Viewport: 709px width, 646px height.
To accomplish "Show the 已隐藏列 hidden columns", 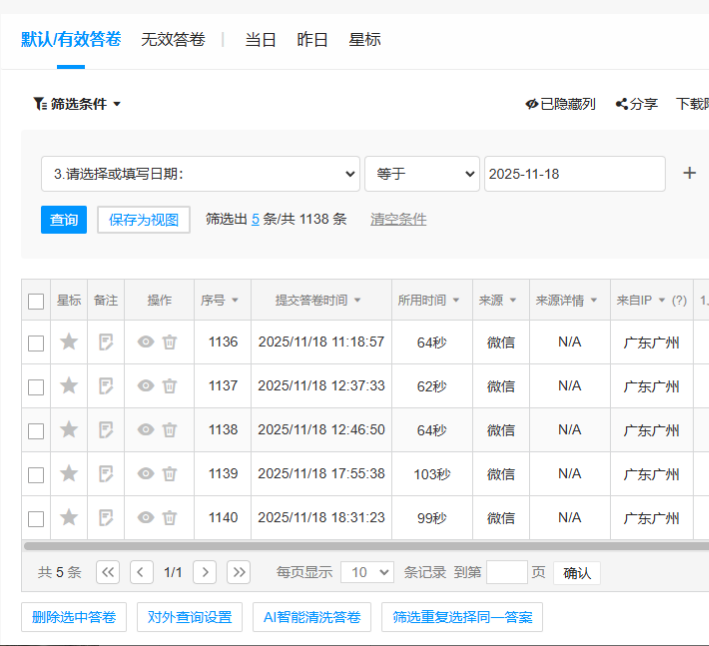I will click(560, 104).
